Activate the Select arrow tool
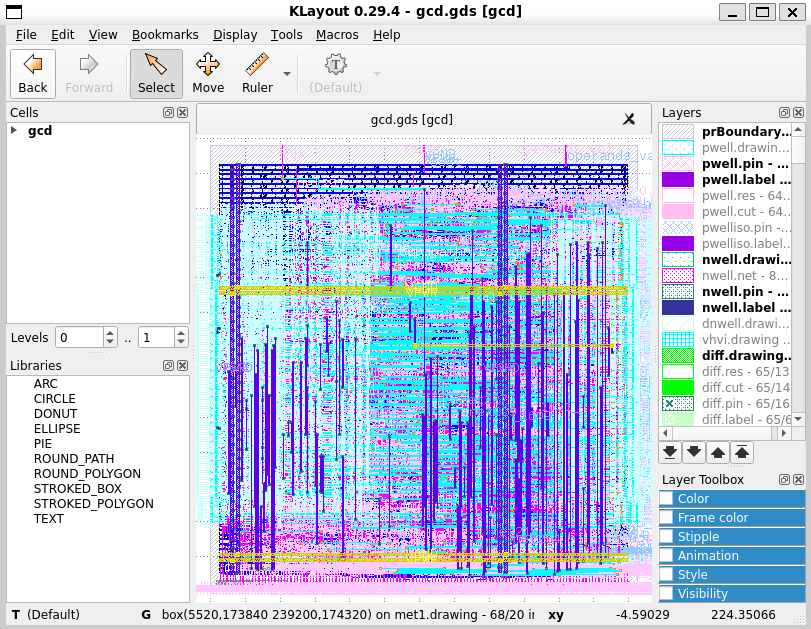The image size is (811, 629). click(x=156, y=74)
